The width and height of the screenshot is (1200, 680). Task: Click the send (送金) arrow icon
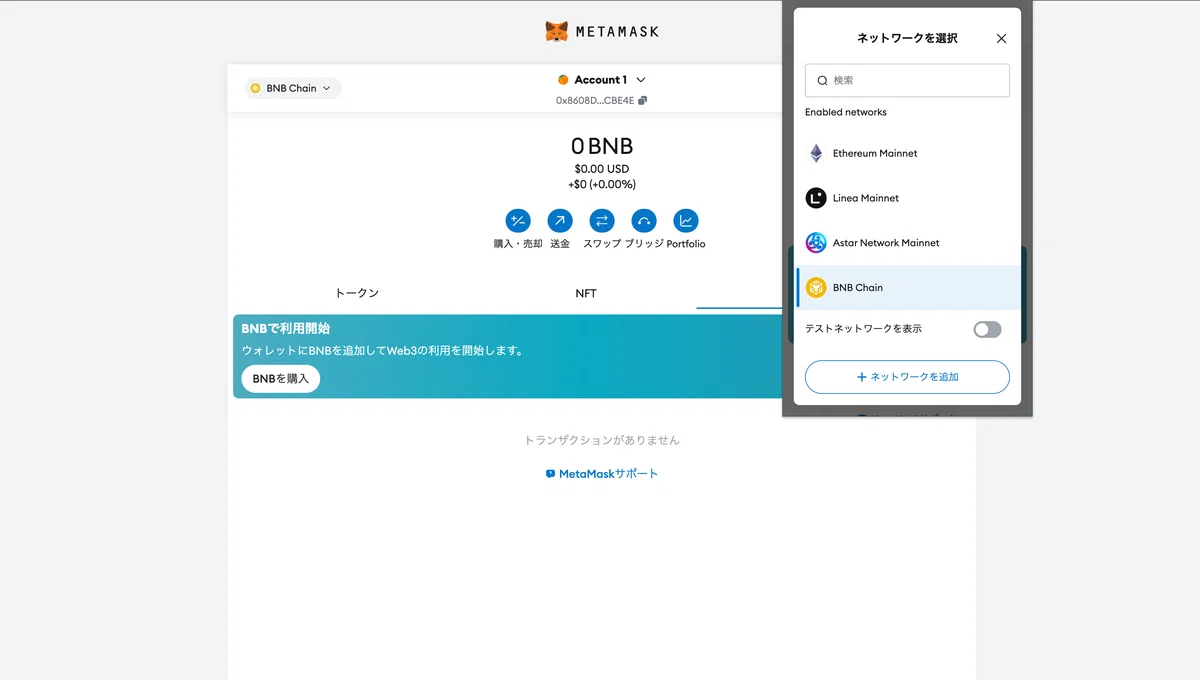click(x=560, y=221)
